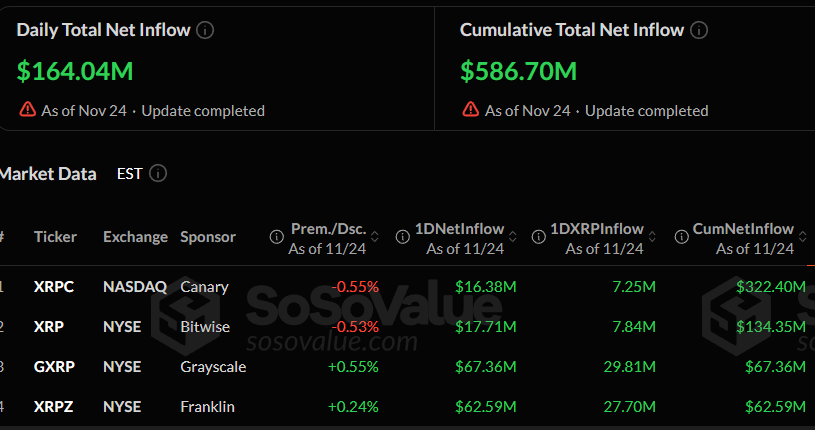Open the GXRP ticker link
Image resolution: width=815 pixels, height=430 pixels.
tap(53, 367)
